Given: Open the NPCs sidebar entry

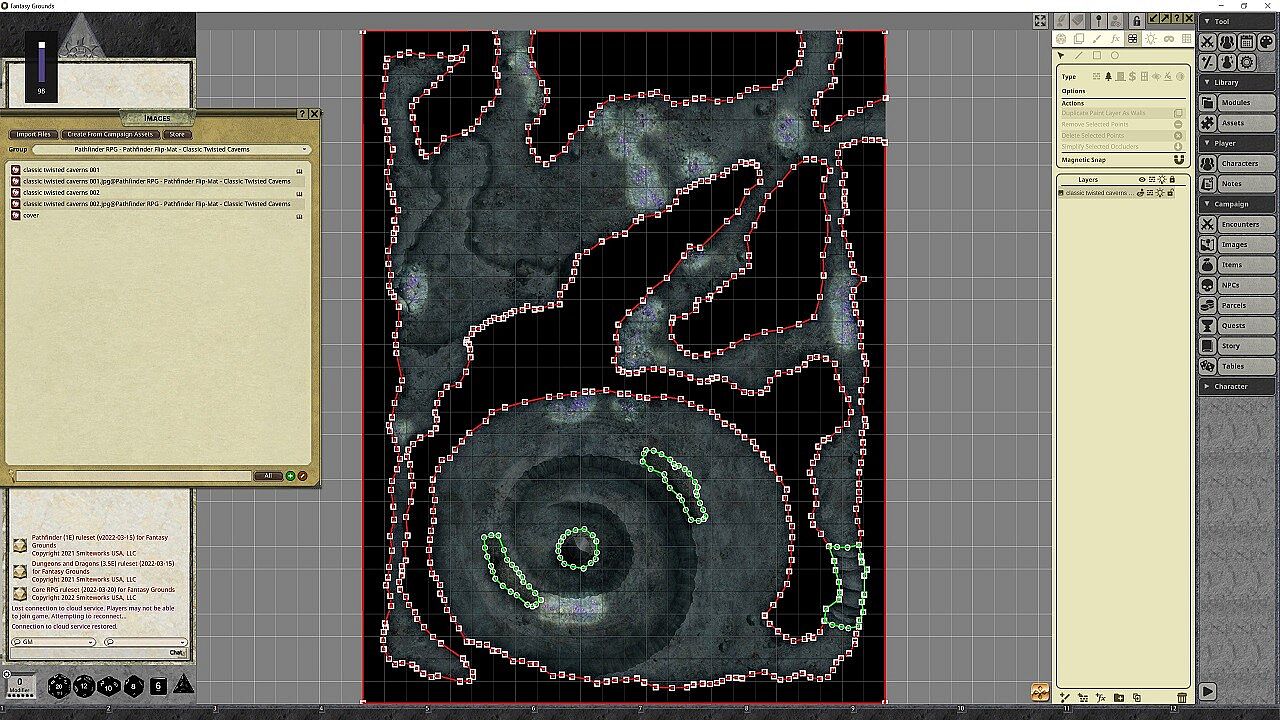Looking at the screenshot, I should [x=1237, y=285].
